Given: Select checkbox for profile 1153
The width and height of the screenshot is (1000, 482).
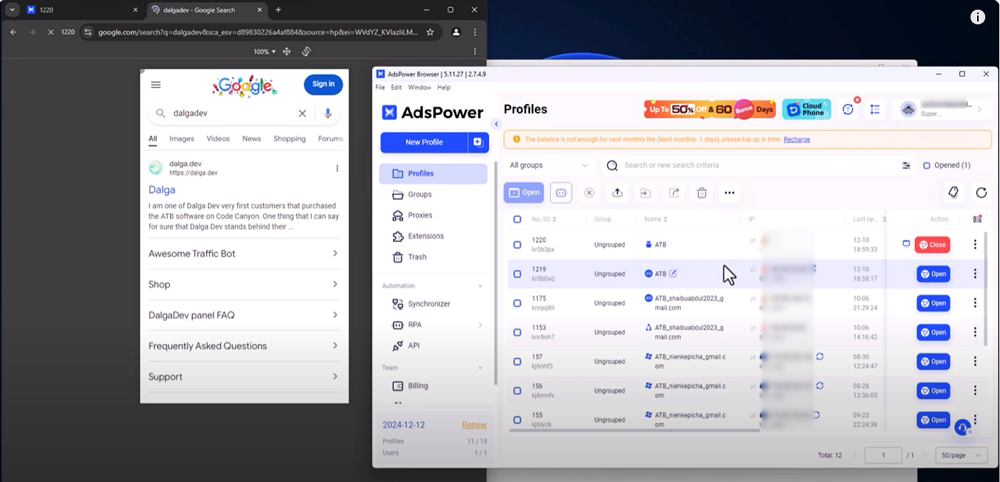Looking at the screenshot, I should [x=517, y=333].
